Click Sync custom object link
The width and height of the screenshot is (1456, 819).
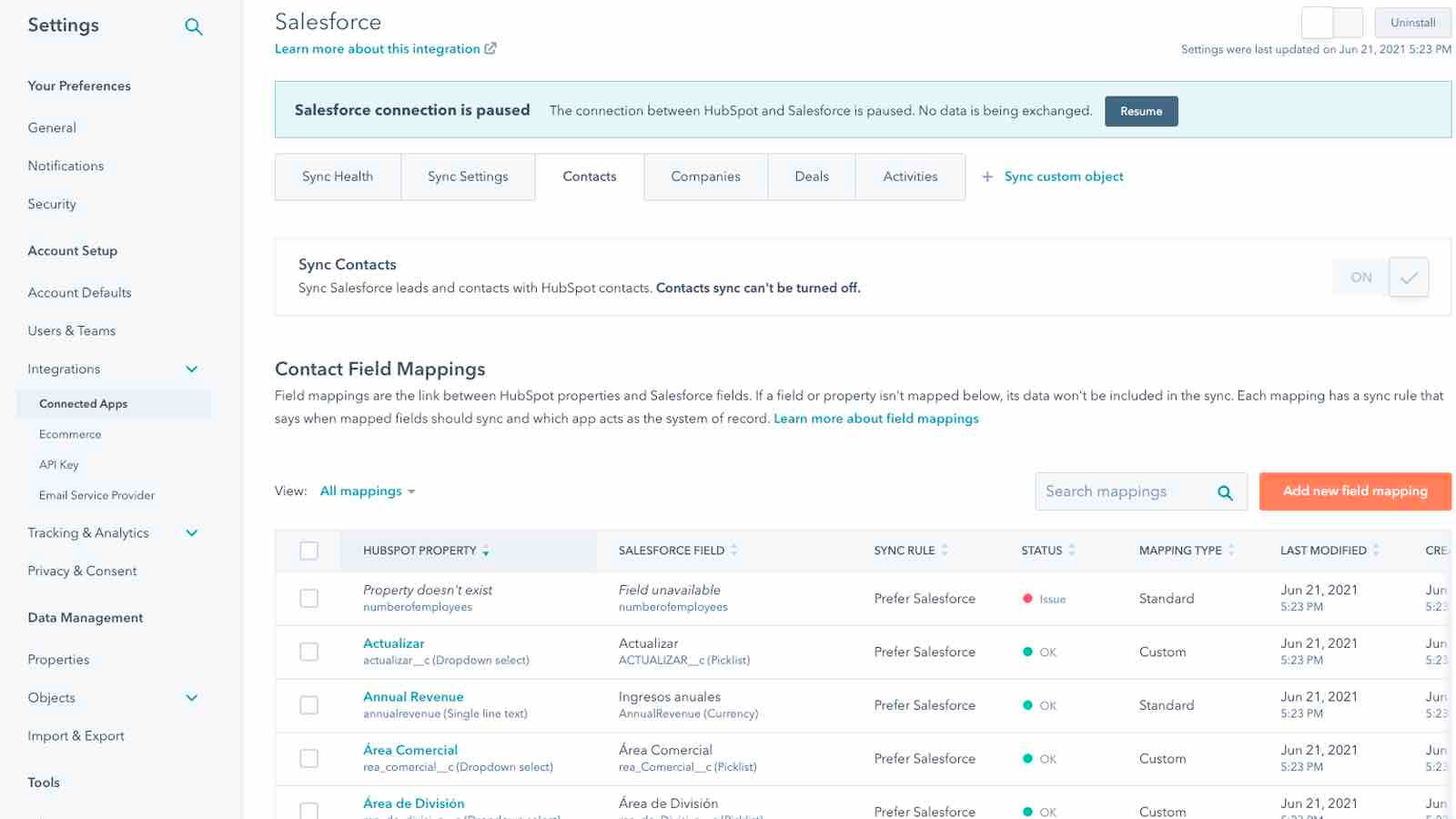pos(1064,177)
